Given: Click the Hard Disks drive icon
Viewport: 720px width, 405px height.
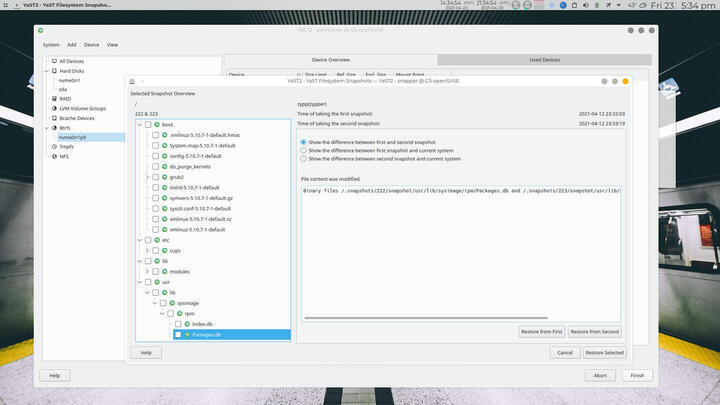Looking at the screenshot, I should coord(54,71).
